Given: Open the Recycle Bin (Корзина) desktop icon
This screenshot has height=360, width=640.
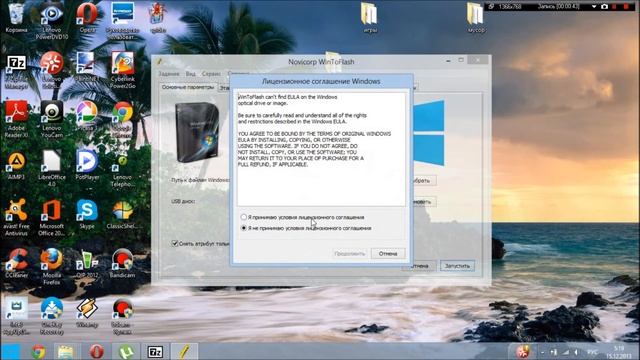Looking at the screenshot, I should (16, 17).
